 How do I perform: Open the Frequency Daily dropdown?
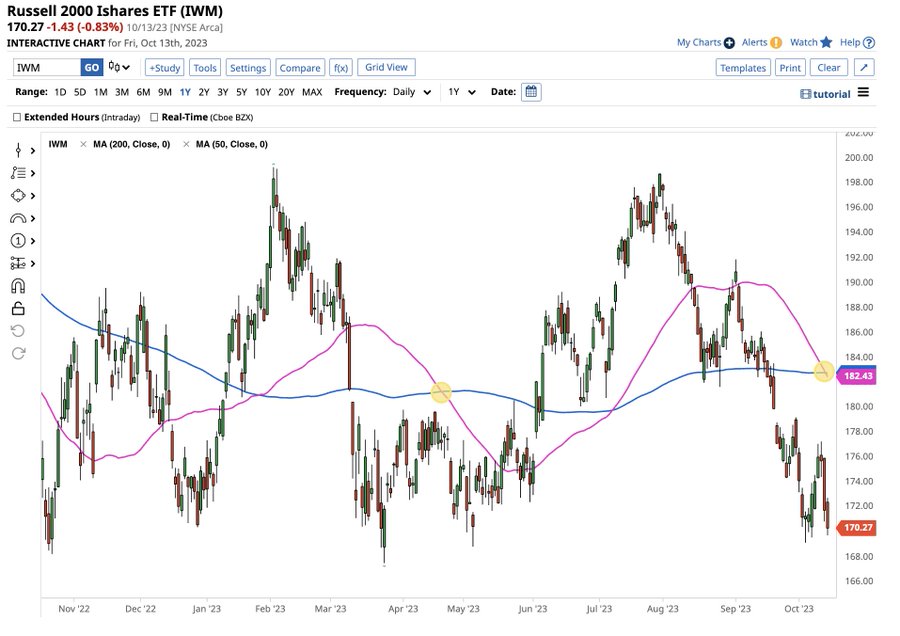(x=412, y=92)
